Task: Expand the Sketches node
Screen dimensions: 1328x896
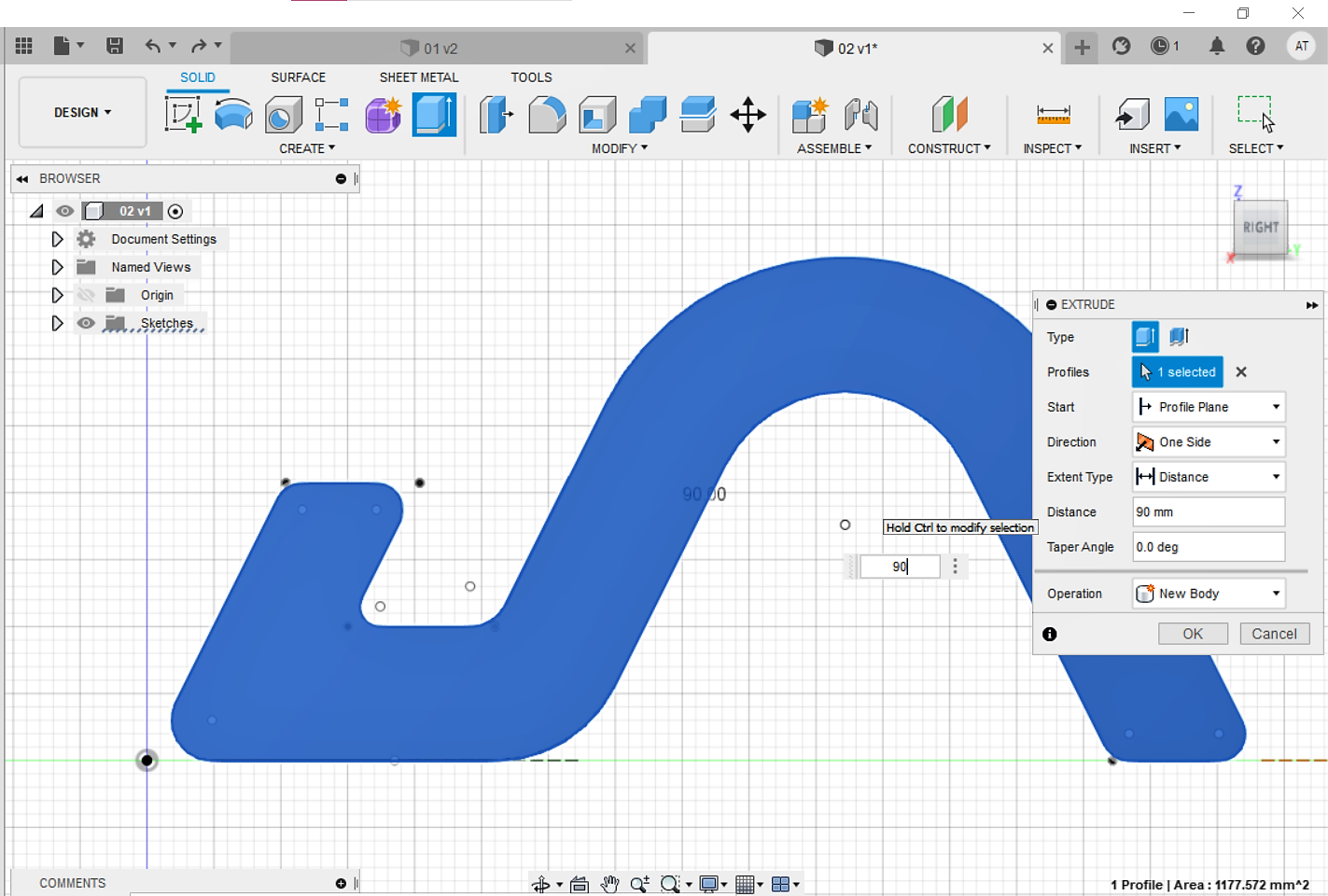Action: pyautogui.click(x=57, y=323)
